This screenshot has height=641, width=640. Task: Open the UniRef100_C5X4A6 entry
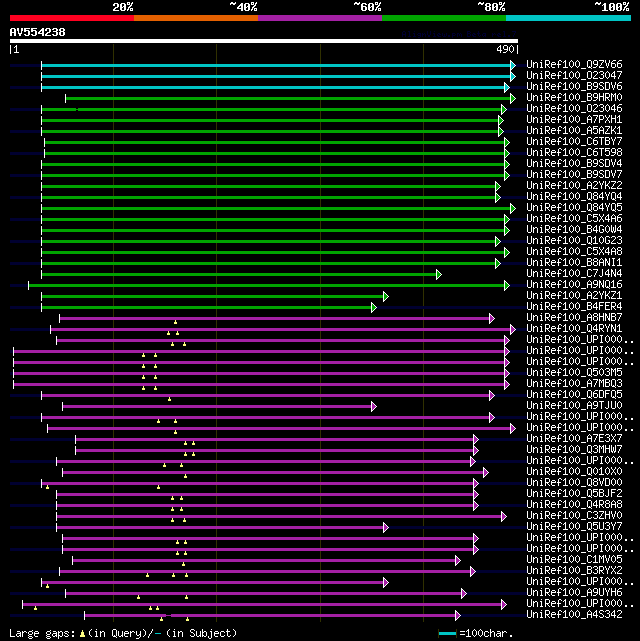[574, 218]
